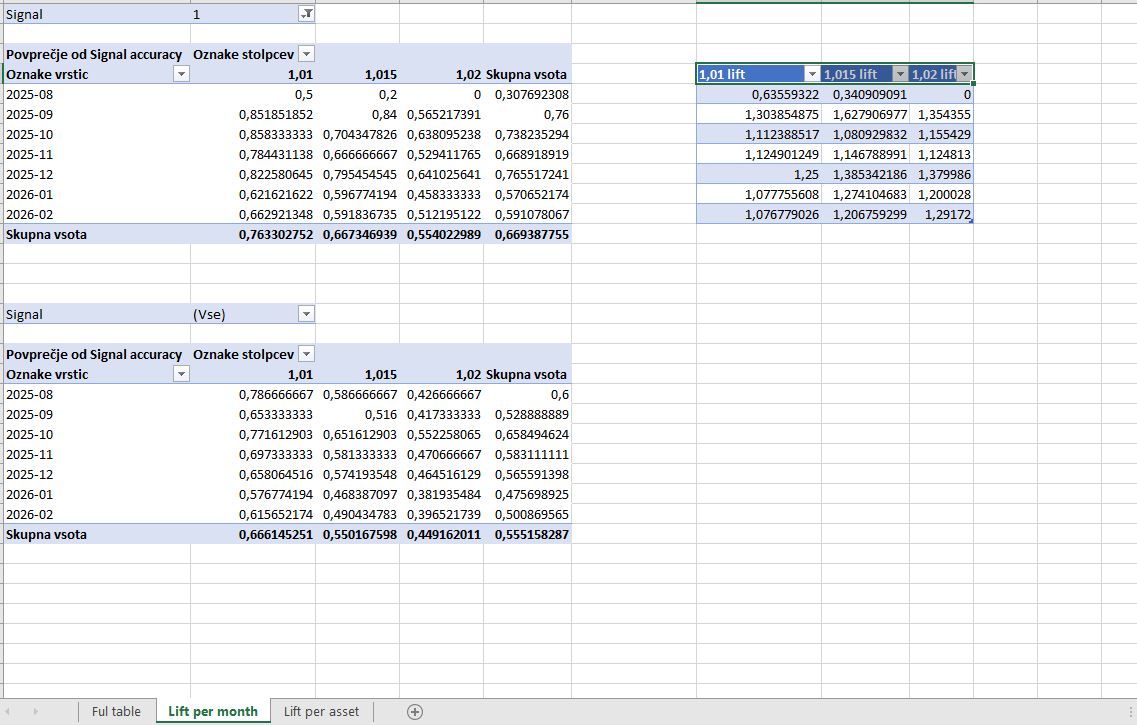Image resolution: width=1137 pixels, height=725 pixels.
Task: Open the 1,015 lift column filter dropdown
Action: coord(899,74)
